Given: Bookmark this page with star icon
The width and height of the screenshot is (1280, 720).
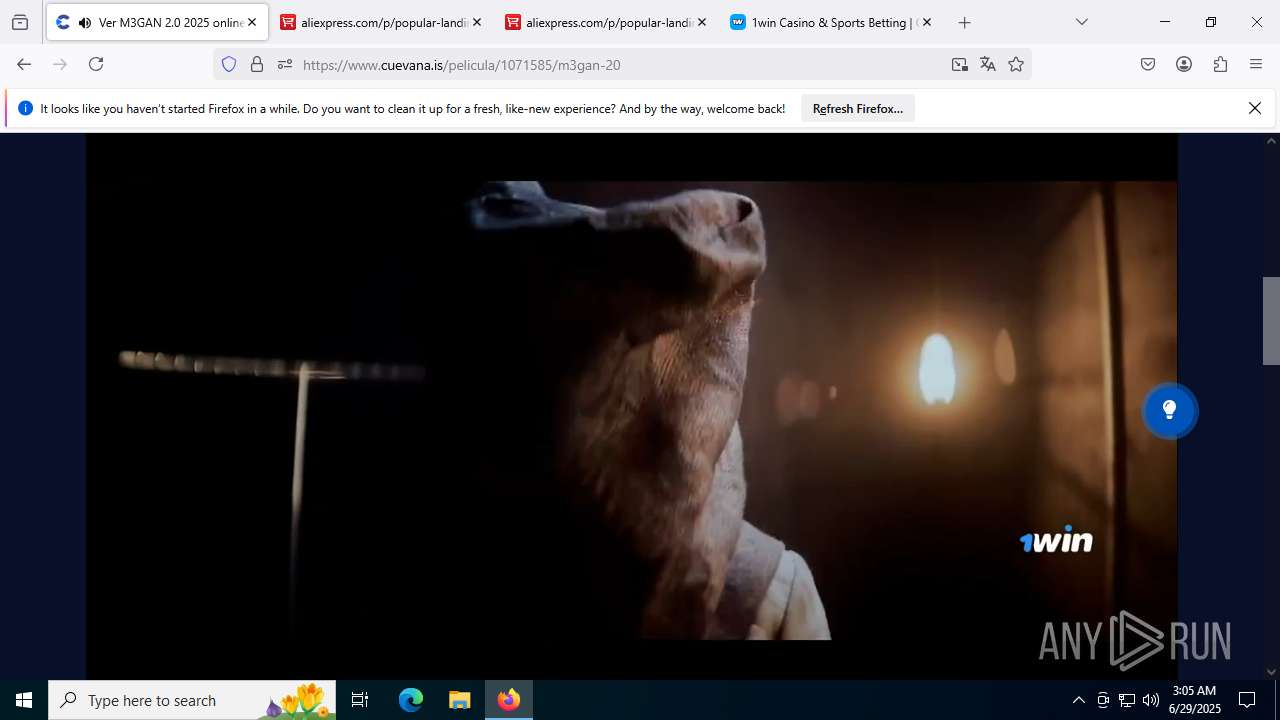Looking at the screenshot, I should (x=1016, y=64).
